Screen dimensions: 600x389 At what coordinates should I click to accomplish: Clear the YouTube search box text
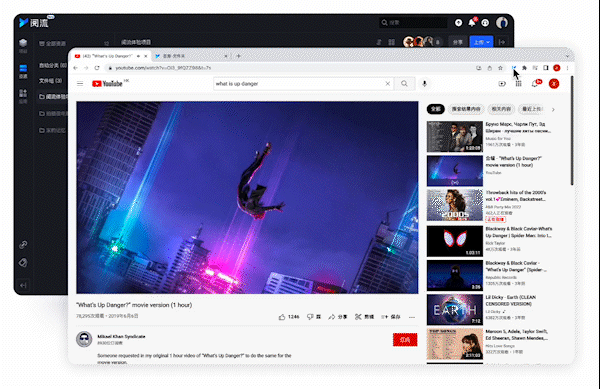pyautogui.click(x=387, y=83)
